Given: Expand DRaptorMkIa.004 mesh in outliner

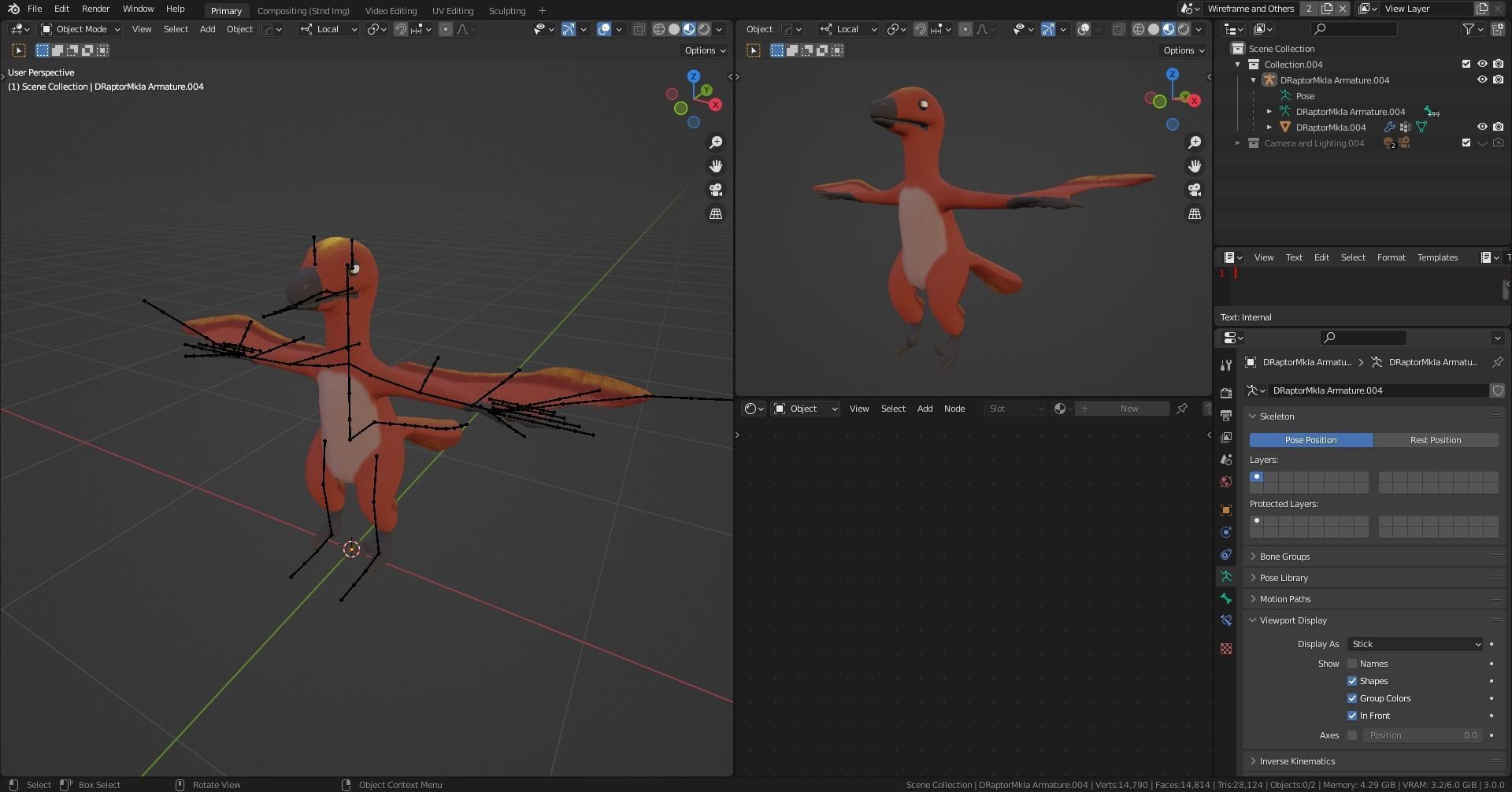Looking at the screenshot, I should point(1269,128).
